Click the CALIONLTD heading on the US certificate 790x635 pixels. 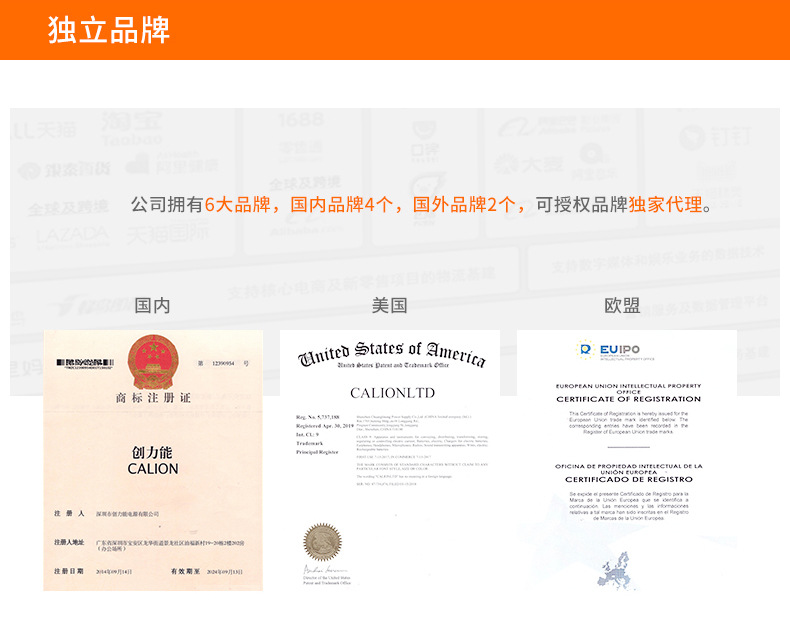pos(392,393)
